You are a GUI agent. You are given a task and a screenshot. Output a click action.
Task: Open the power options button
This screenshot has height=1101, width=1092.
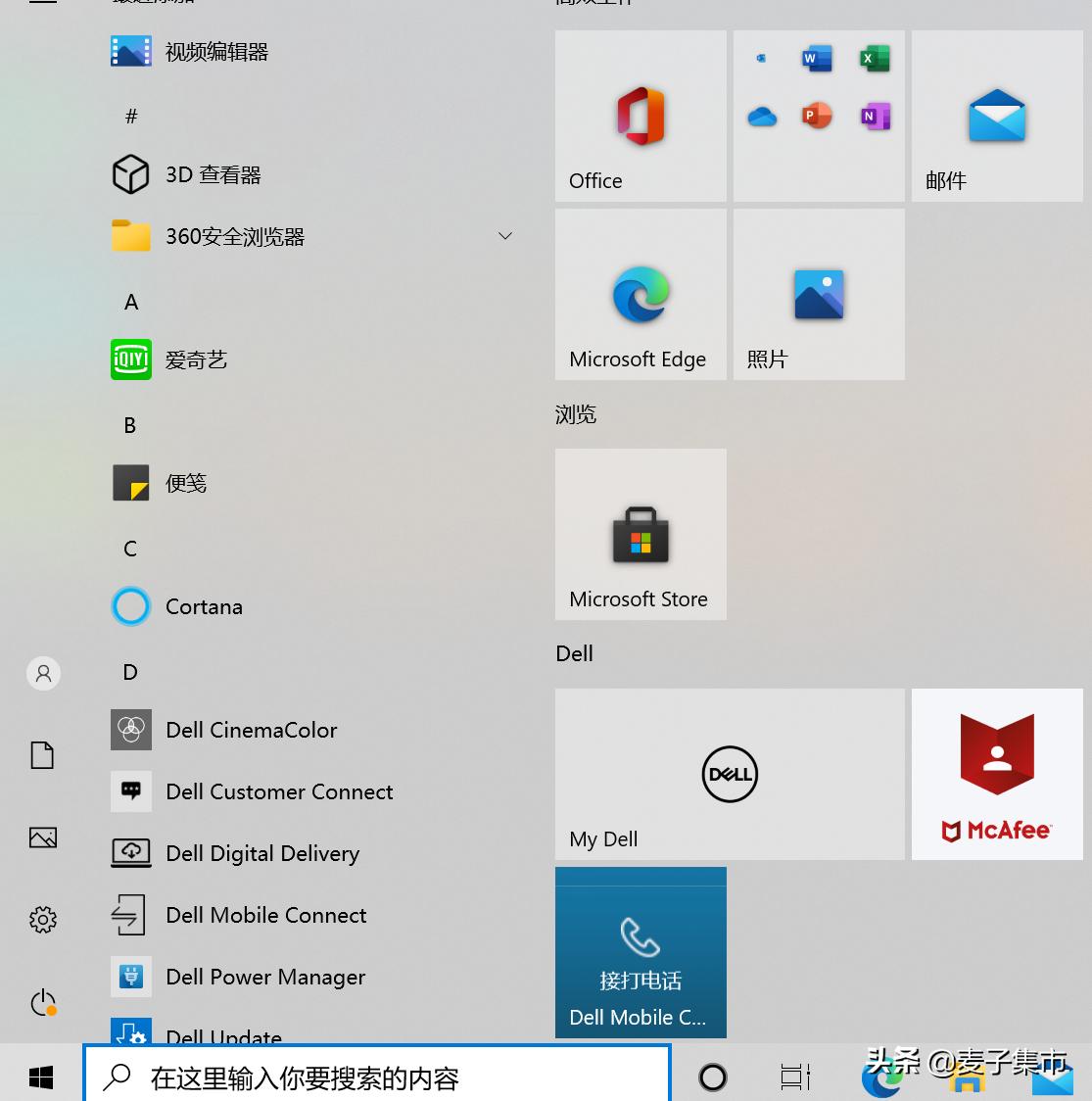point(43,1002)
